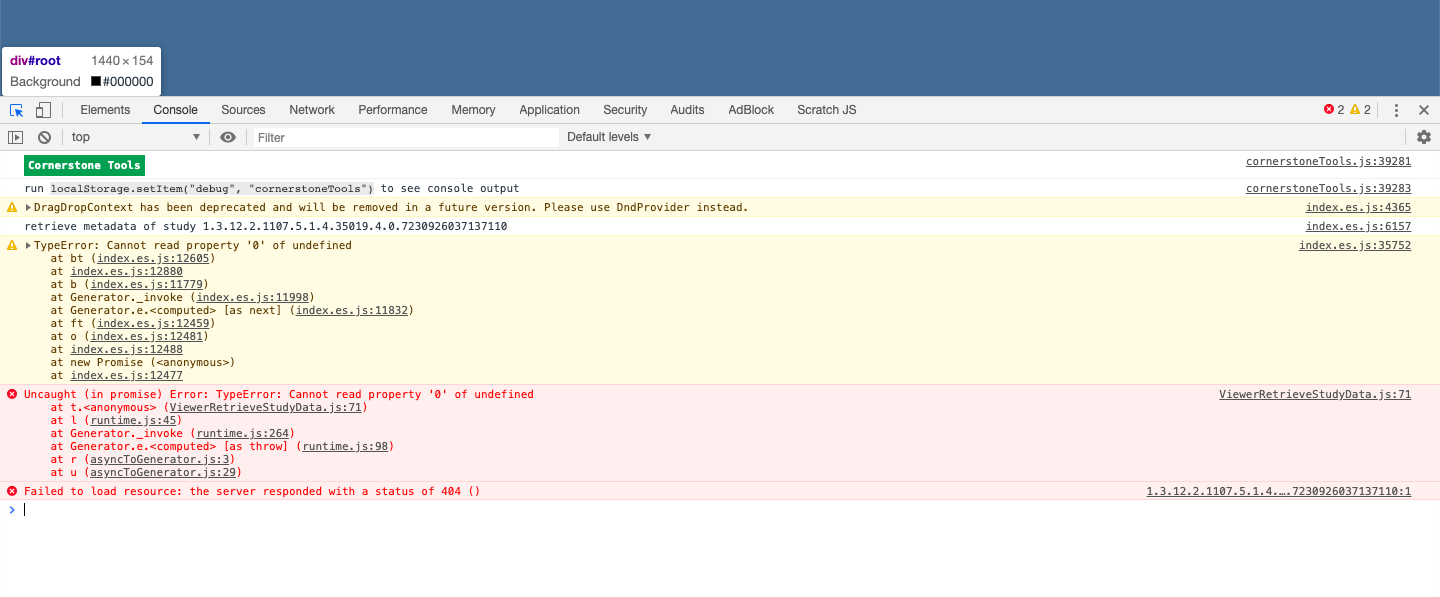Toggle the live expression eye icon
The height and width of the screenshot is (597, 1440).
(x=228, y=137)
